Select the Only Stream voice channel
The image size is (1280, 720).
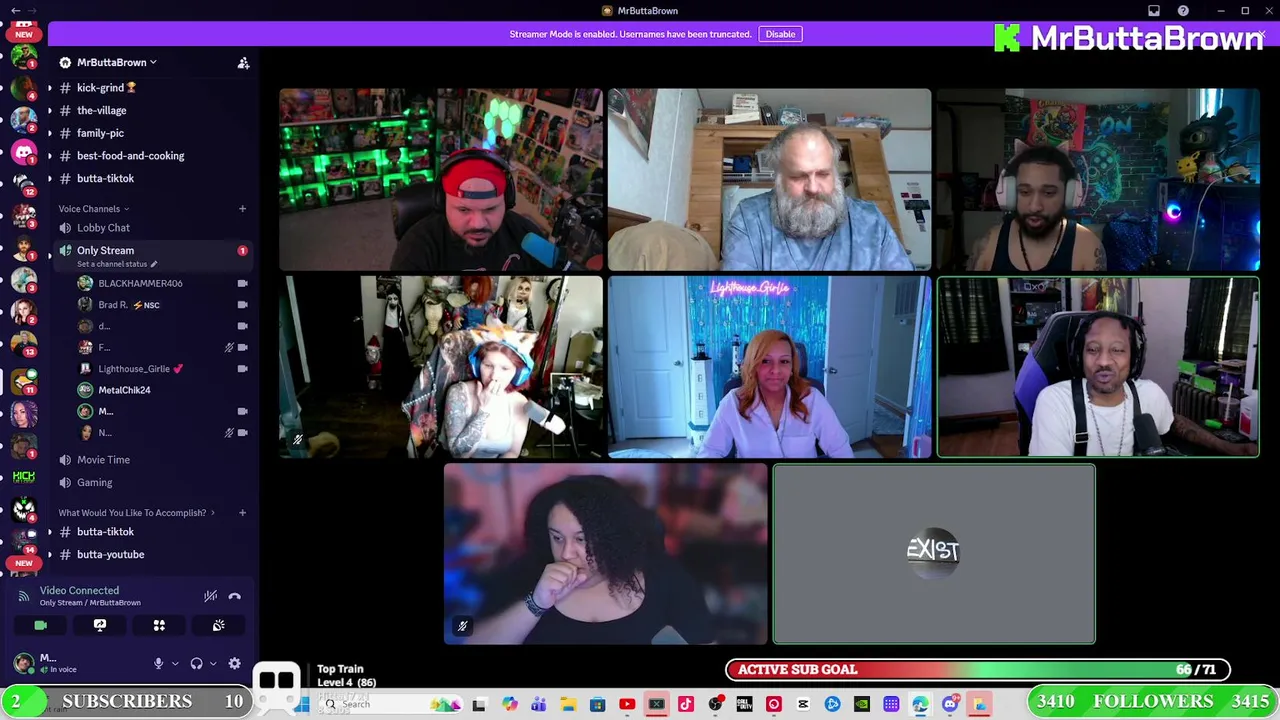[105, 250]
